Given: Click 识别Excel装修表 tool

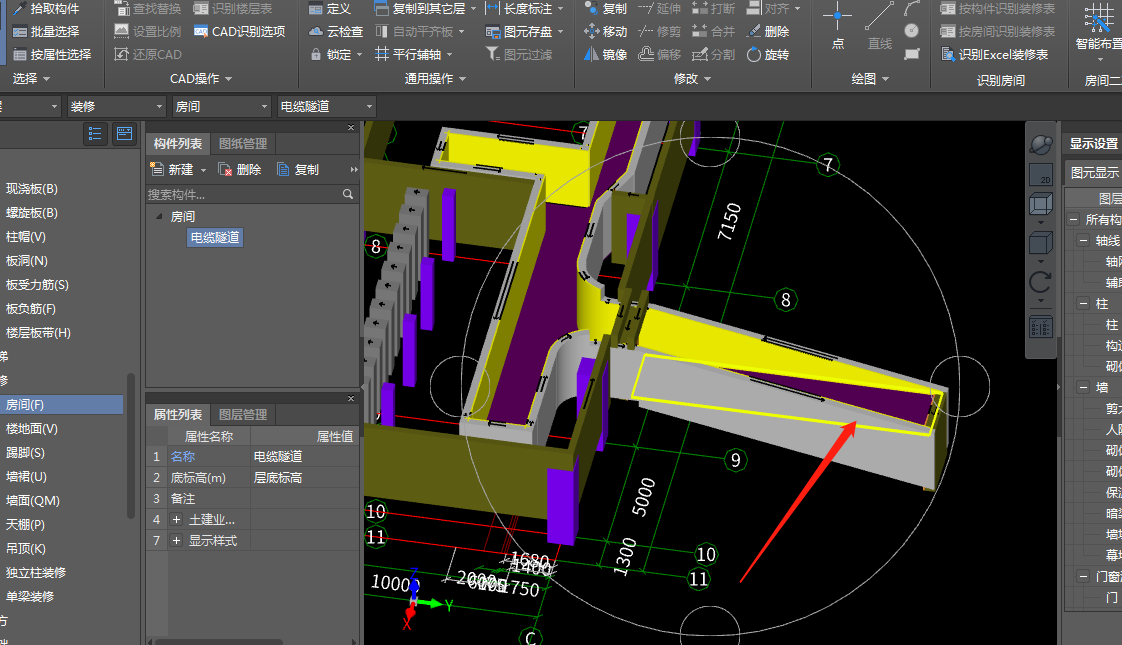Looking at the screenshot, I should tap(994, 54).
